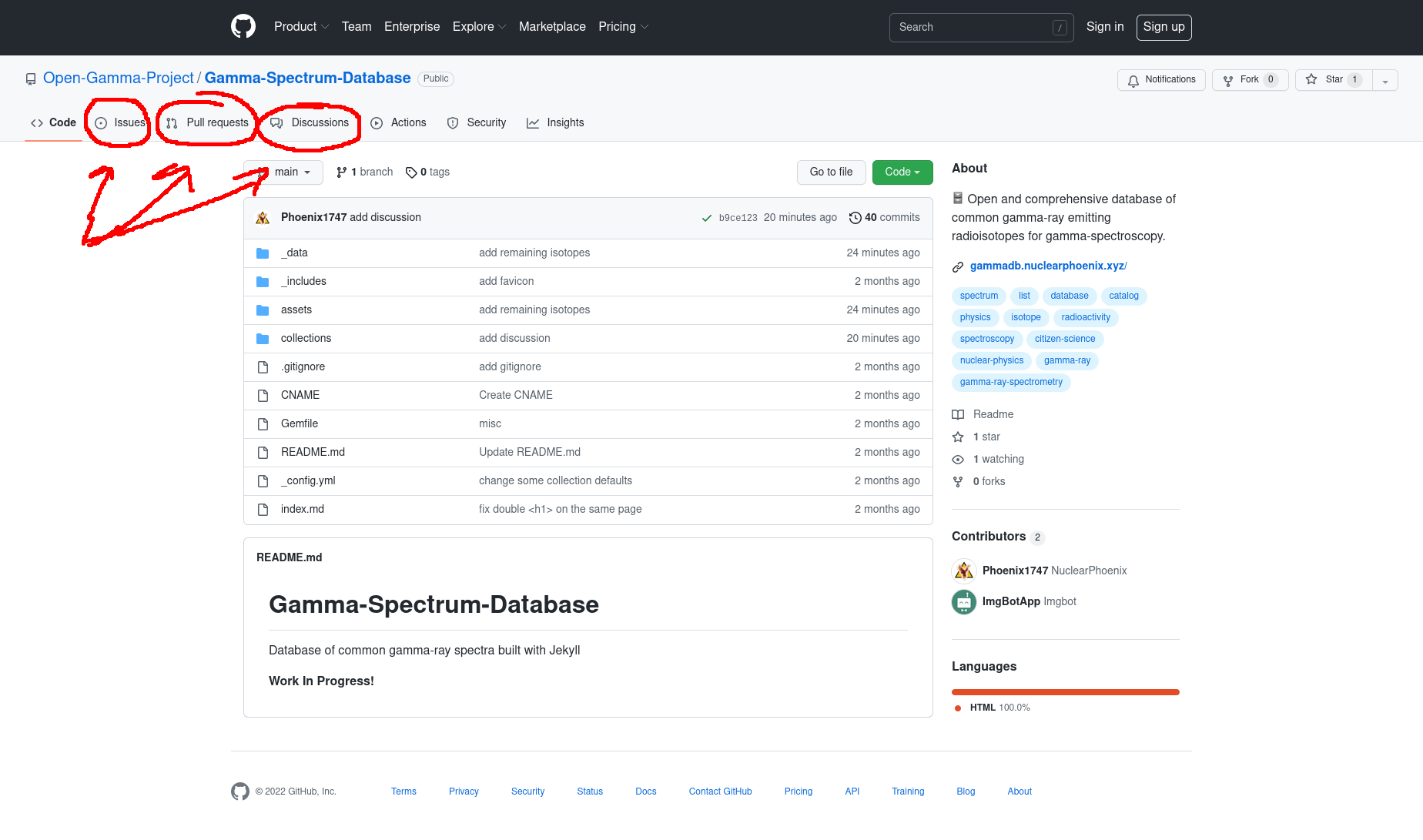Viewport: 1423px width, 840px height.
Task: Click Team in top navigation
Action: (x=357, y=27)
